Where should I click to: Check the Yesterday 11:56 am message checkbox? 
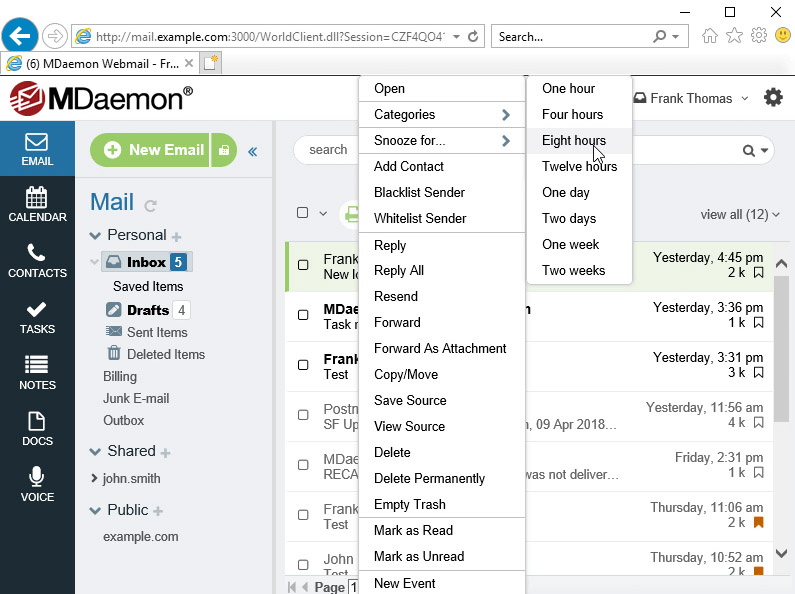click(x=303, y=415)
